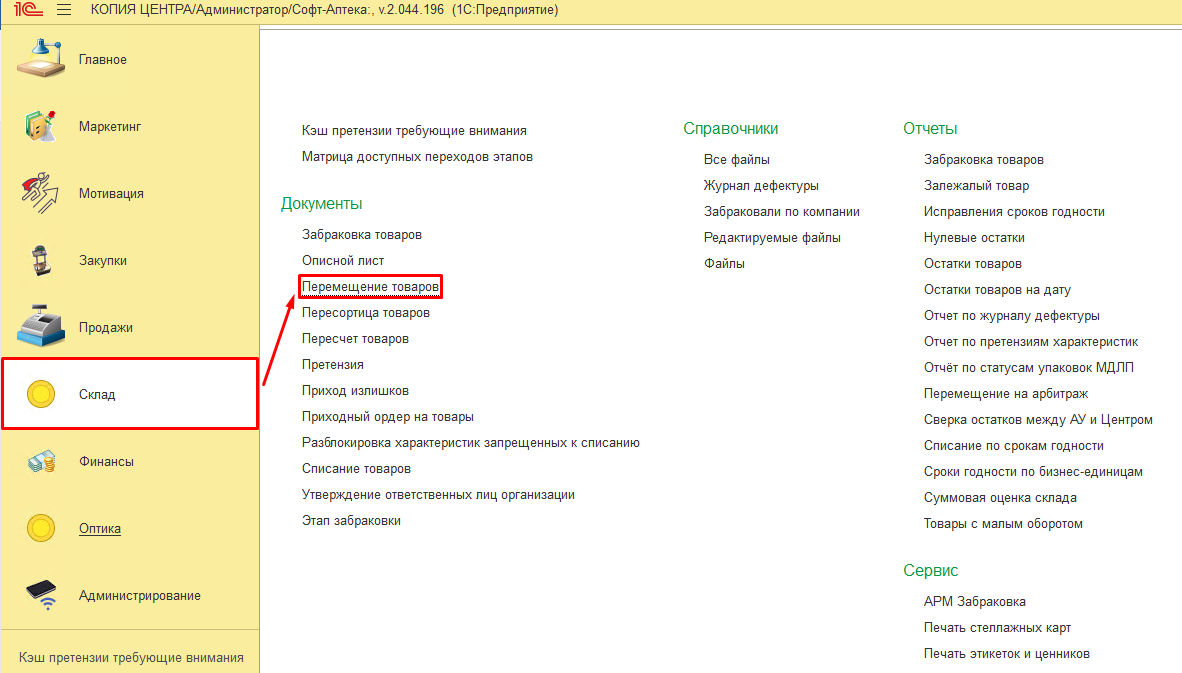Open the Остатки товаров report
Screen dimensions: 1182x673
point(972,263)
